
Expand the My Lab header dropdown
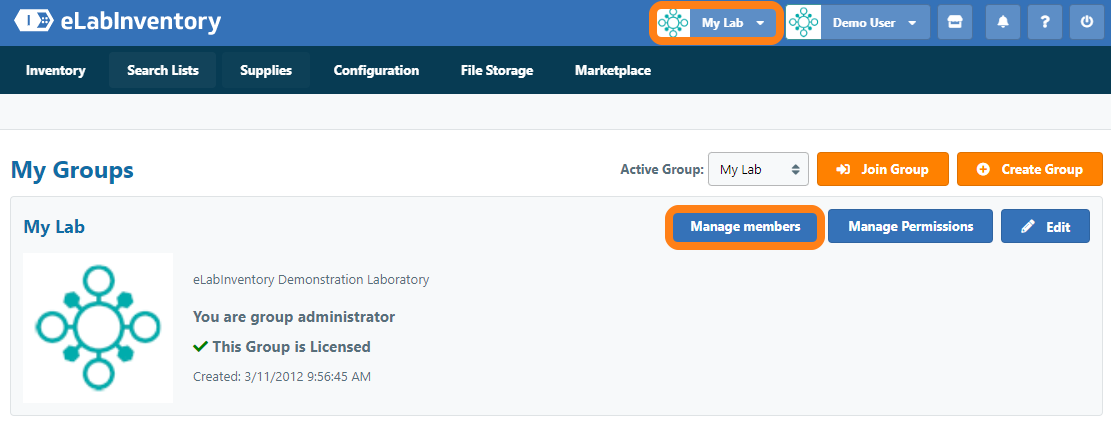760,23
